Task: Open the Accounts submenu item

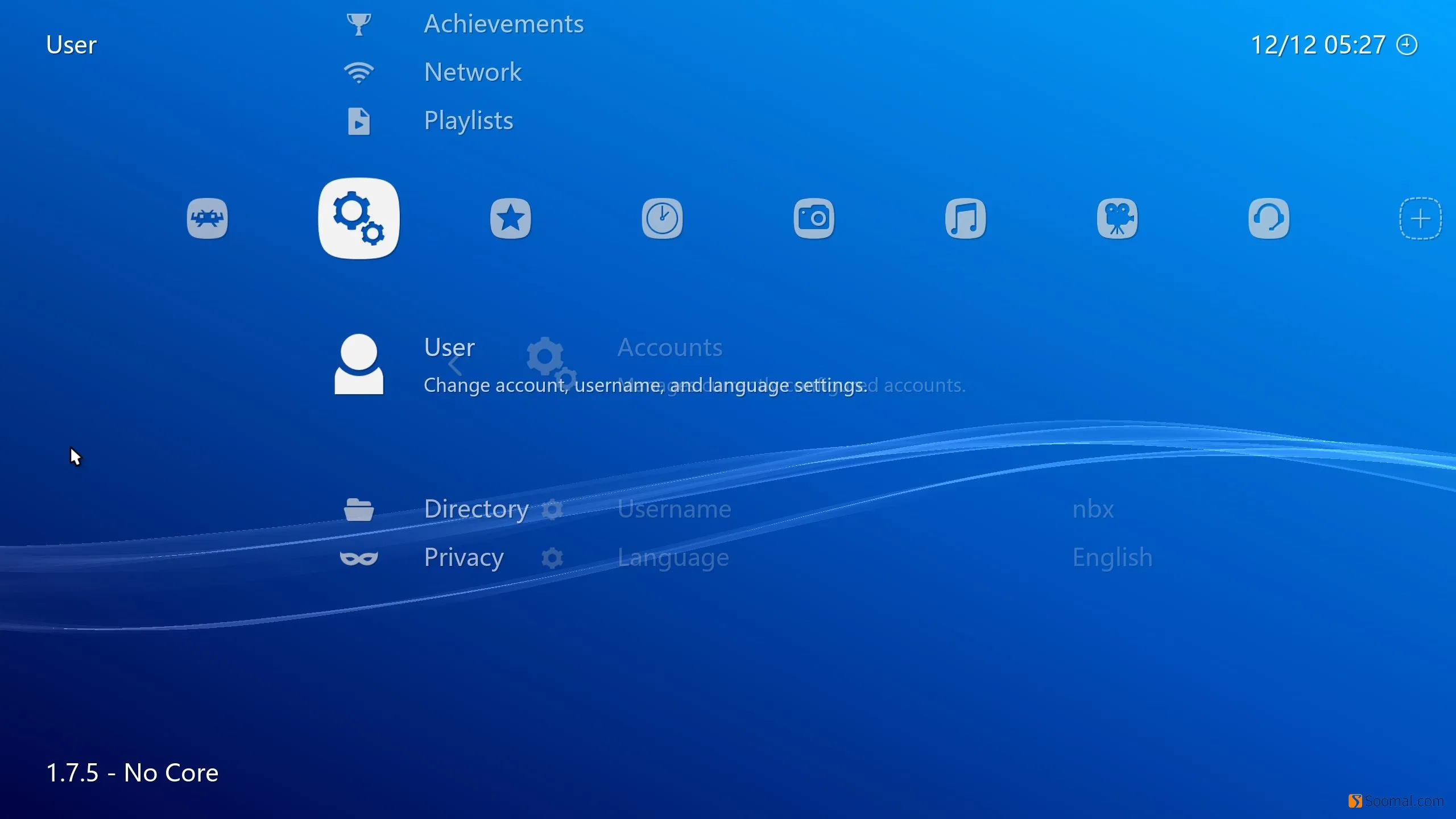Action: (x=670, y=347)
